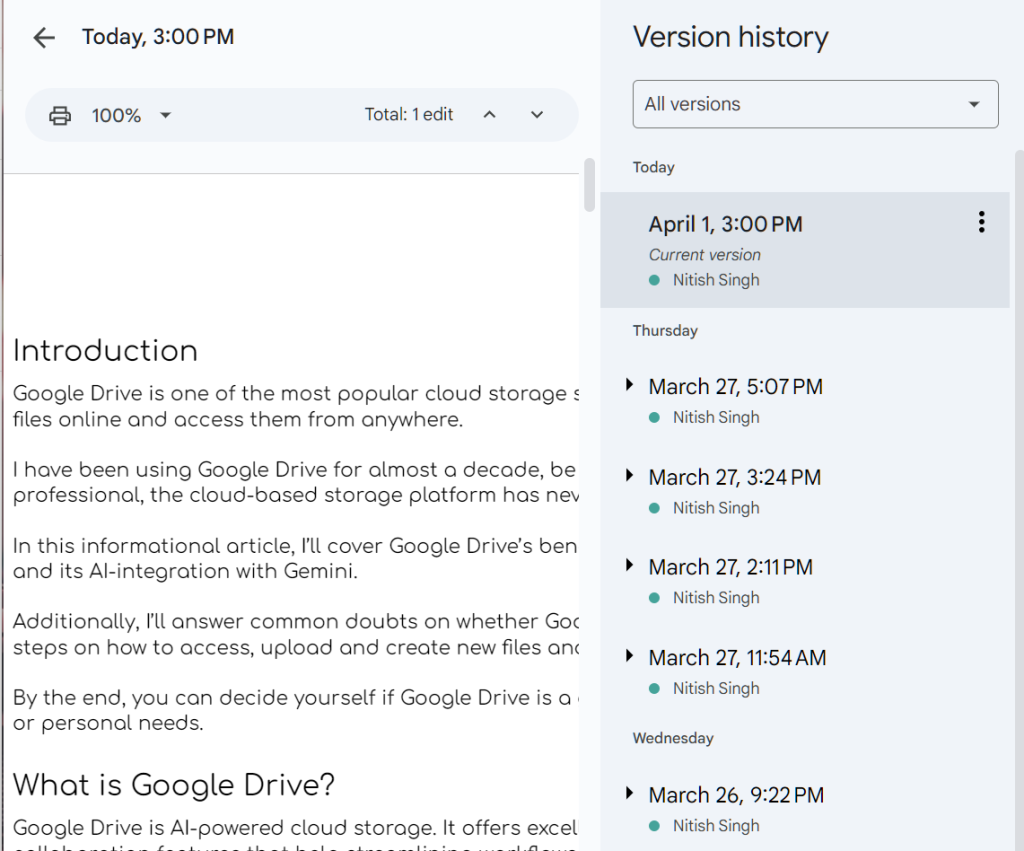Expand the March 27, 5:07 PM version group

coord(629,385)
